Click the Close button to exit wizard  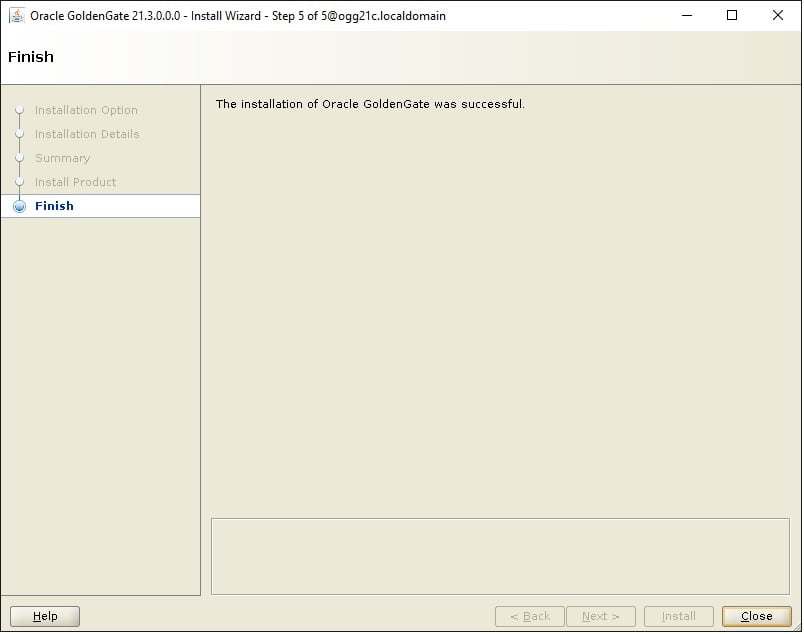coord(756,616)
